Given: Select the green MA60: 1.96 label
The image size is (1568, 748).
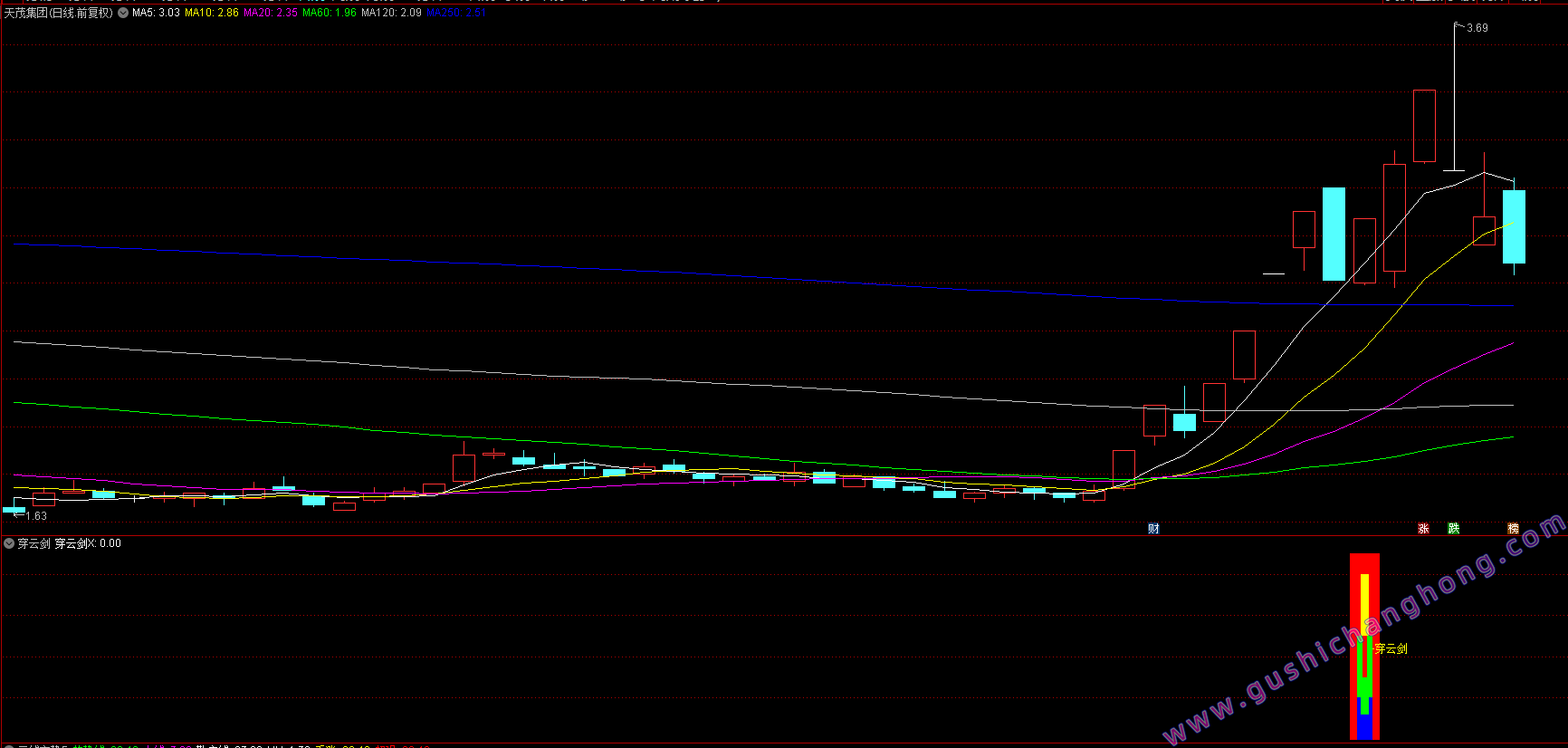Looking at the screenshot, I should click(330, 13).
